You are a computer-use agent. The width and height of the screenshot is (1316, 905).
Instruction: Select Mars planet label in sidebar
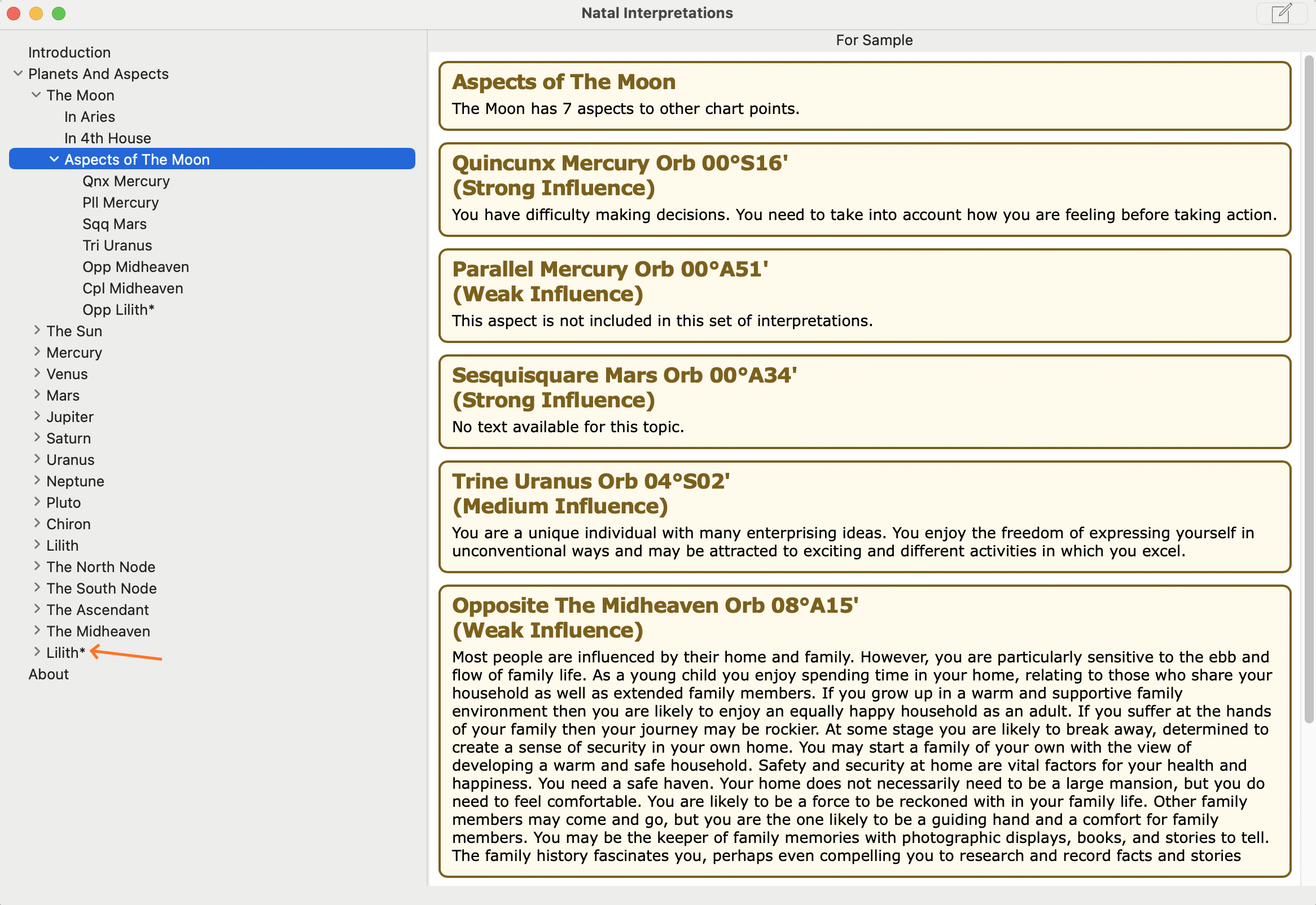coord(63,395)
